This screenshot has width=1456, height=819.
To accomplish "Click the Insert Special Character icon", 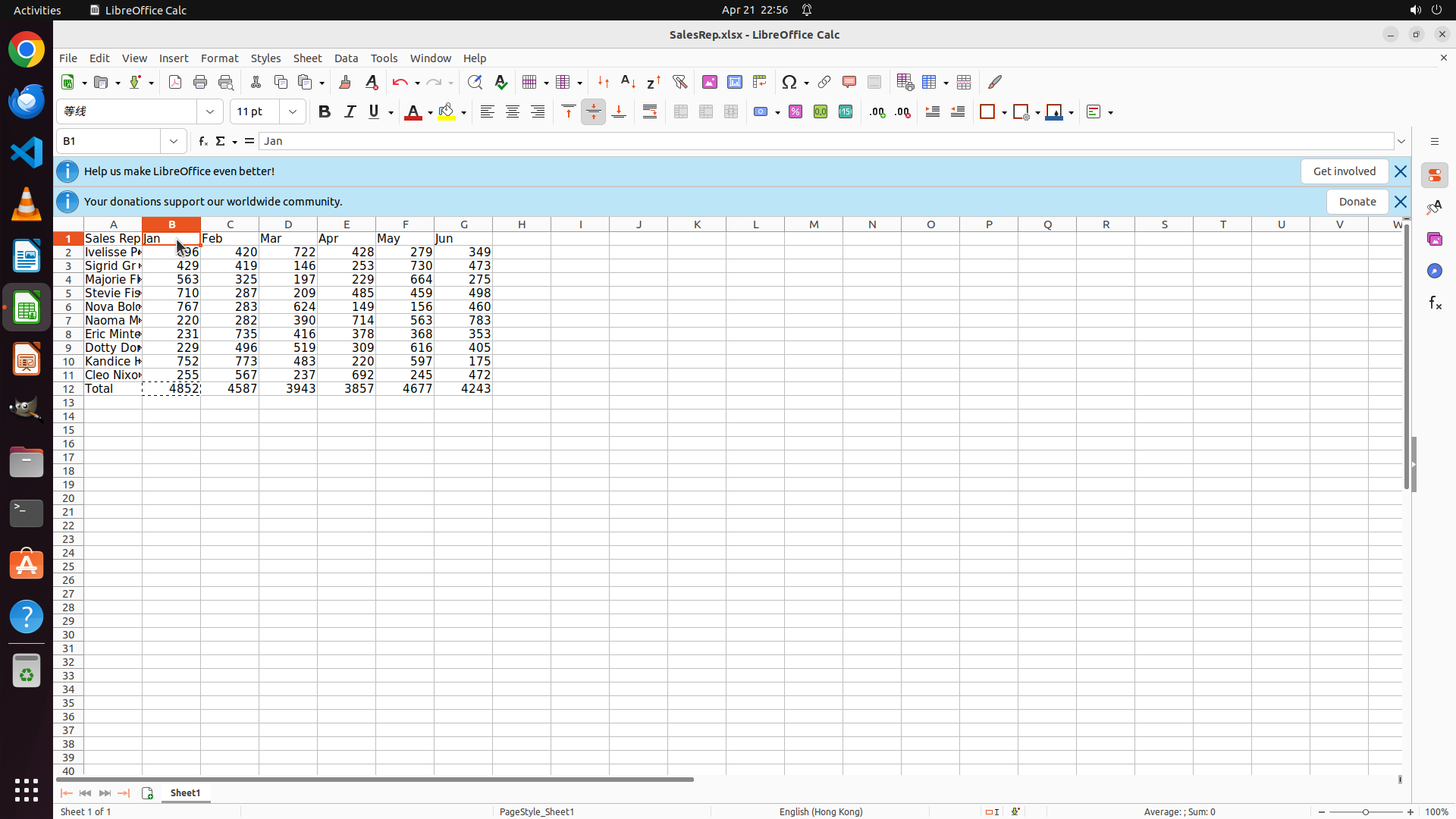I will 789,82.
